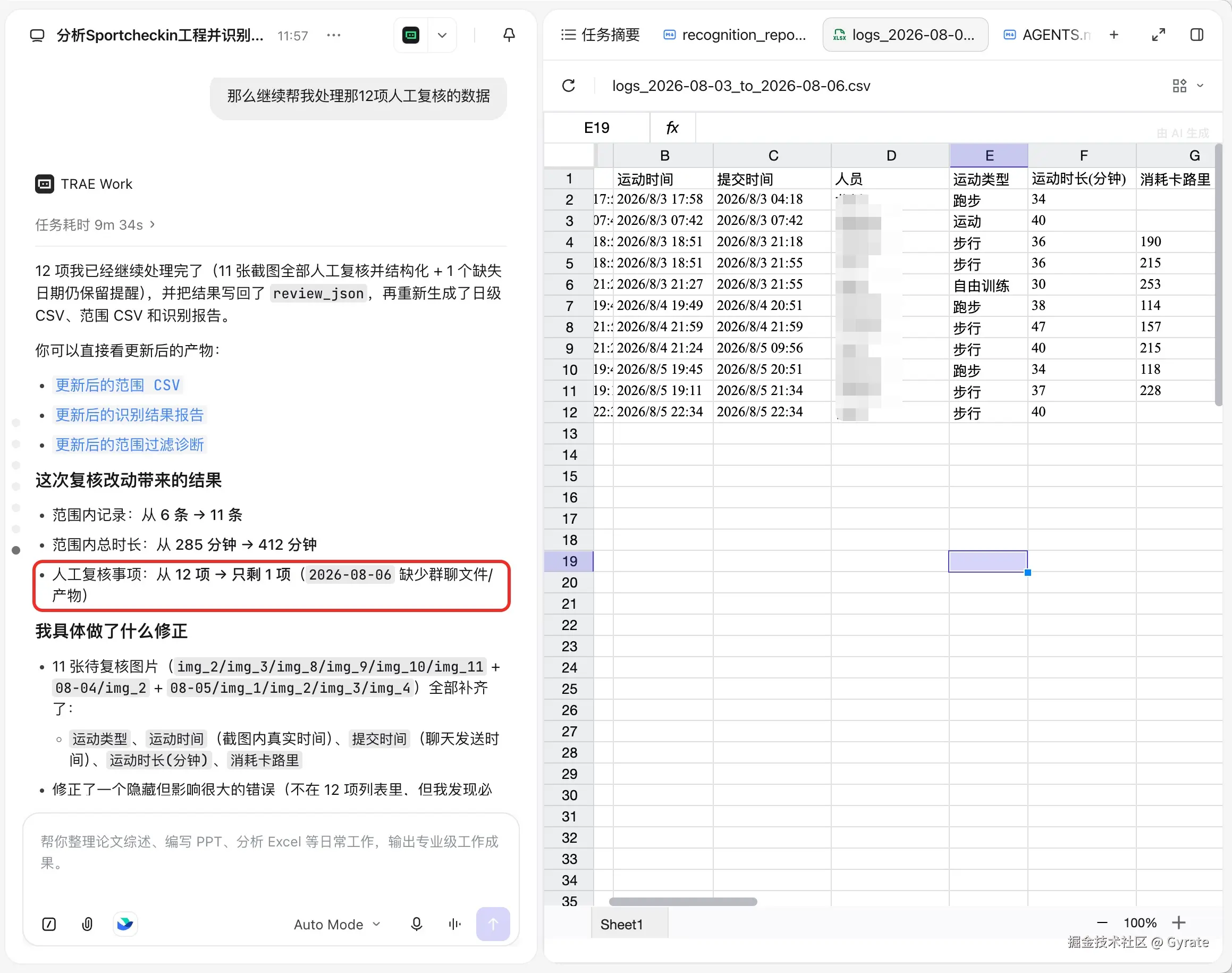The height and width of the screenshot is (973, 1232).
Task: Expand 任务耗时 9m 34s details
Action: 95,225
